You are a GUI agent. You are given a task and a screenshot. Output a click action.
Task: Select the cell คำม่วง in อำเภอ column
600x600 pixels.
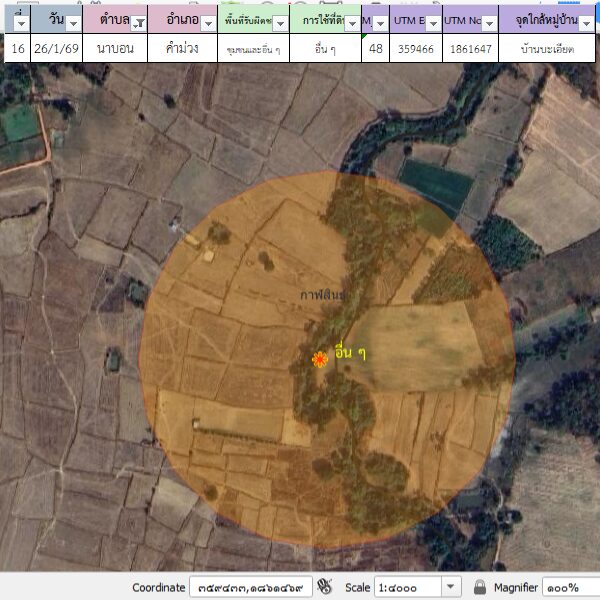coord(181,48)
